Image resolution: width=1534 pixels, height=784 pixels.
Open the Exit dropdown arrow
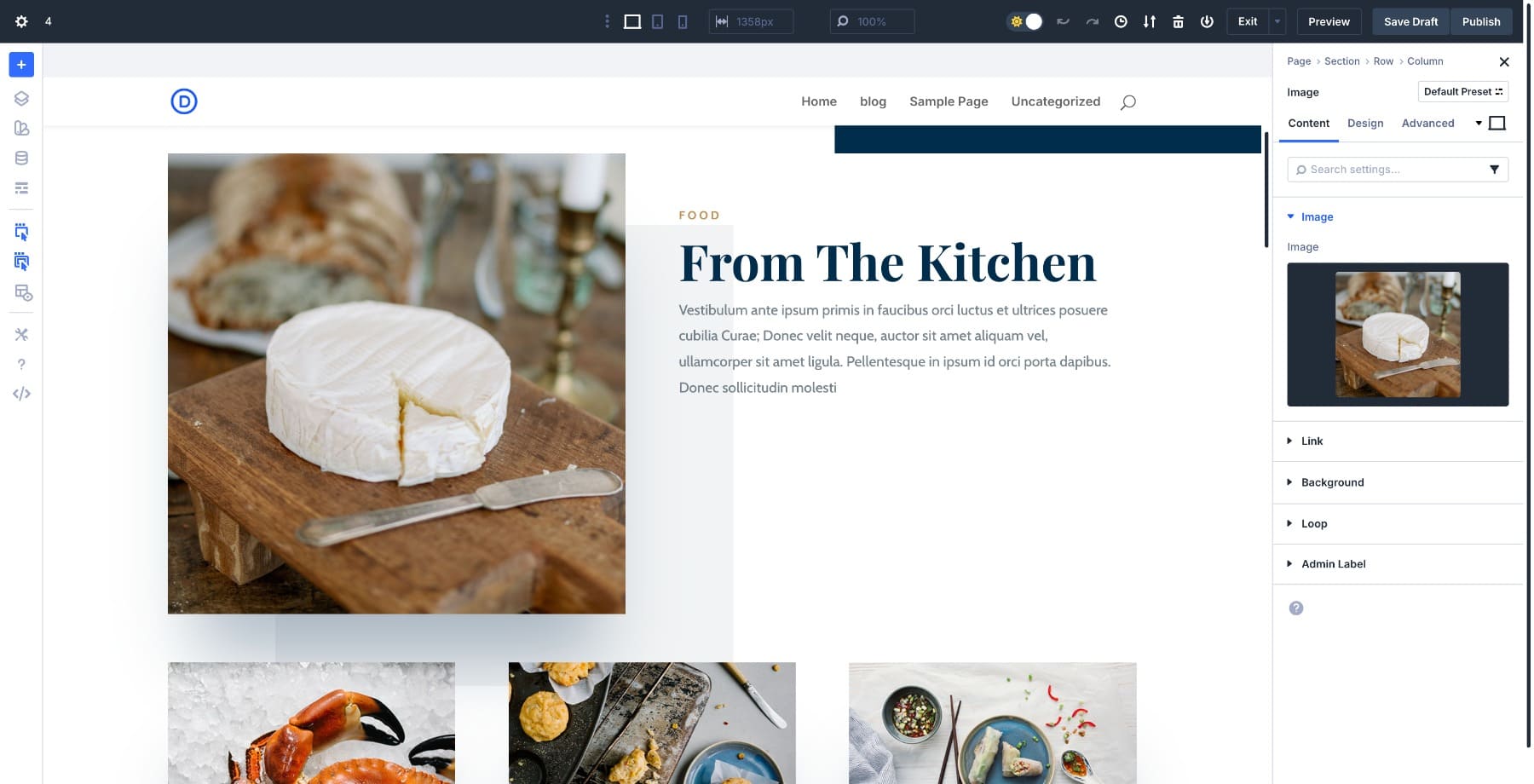tap(1277, 21)
